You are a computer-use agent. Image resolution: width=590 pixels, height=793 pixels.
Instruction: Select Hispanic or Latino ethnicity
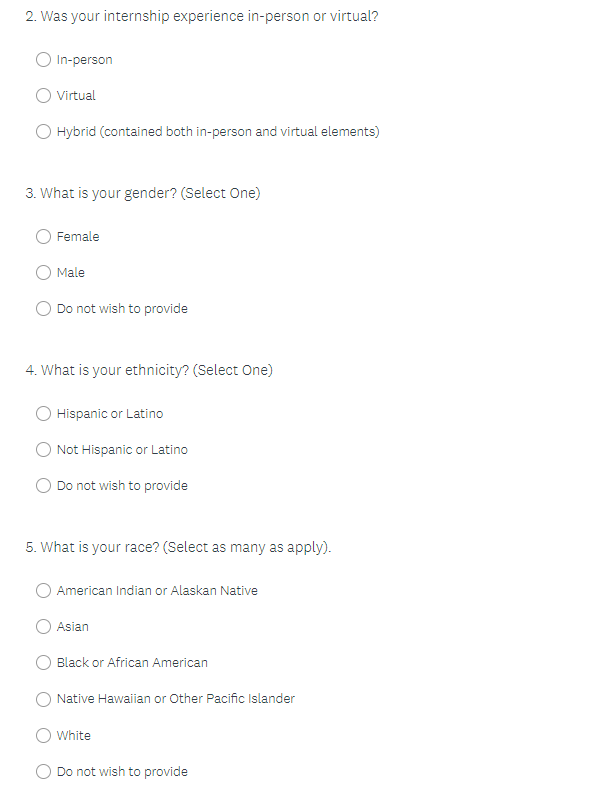pos(43,414)
